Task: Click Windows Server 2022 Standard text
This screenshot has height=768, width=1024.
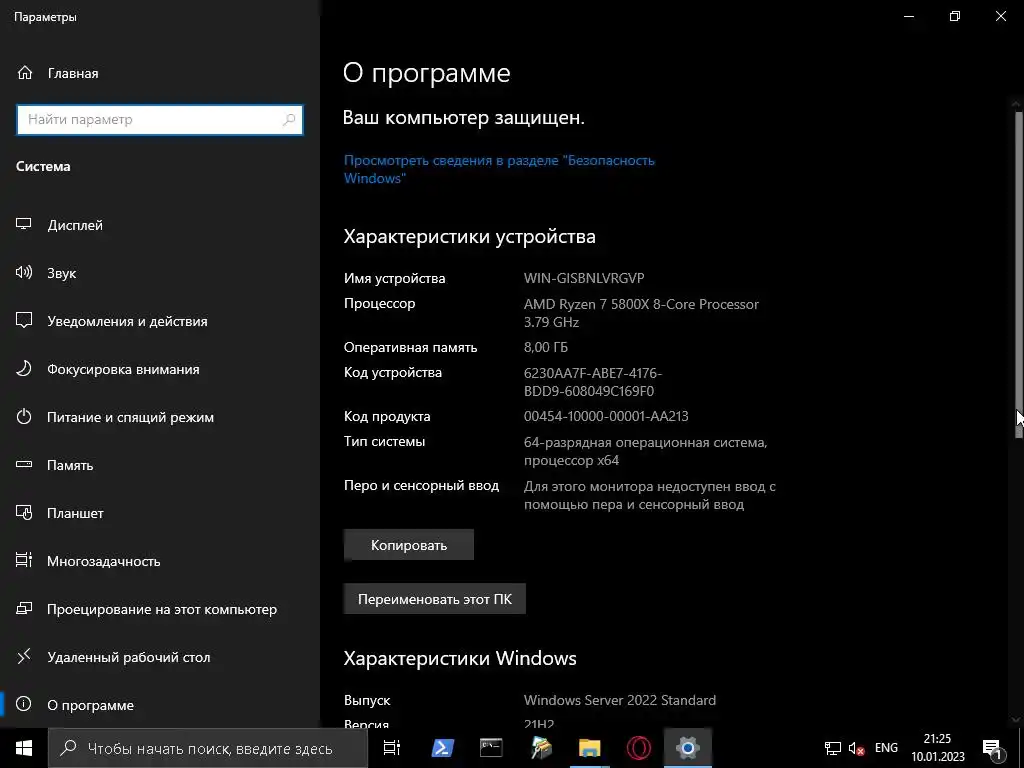Action: point(620,700)
